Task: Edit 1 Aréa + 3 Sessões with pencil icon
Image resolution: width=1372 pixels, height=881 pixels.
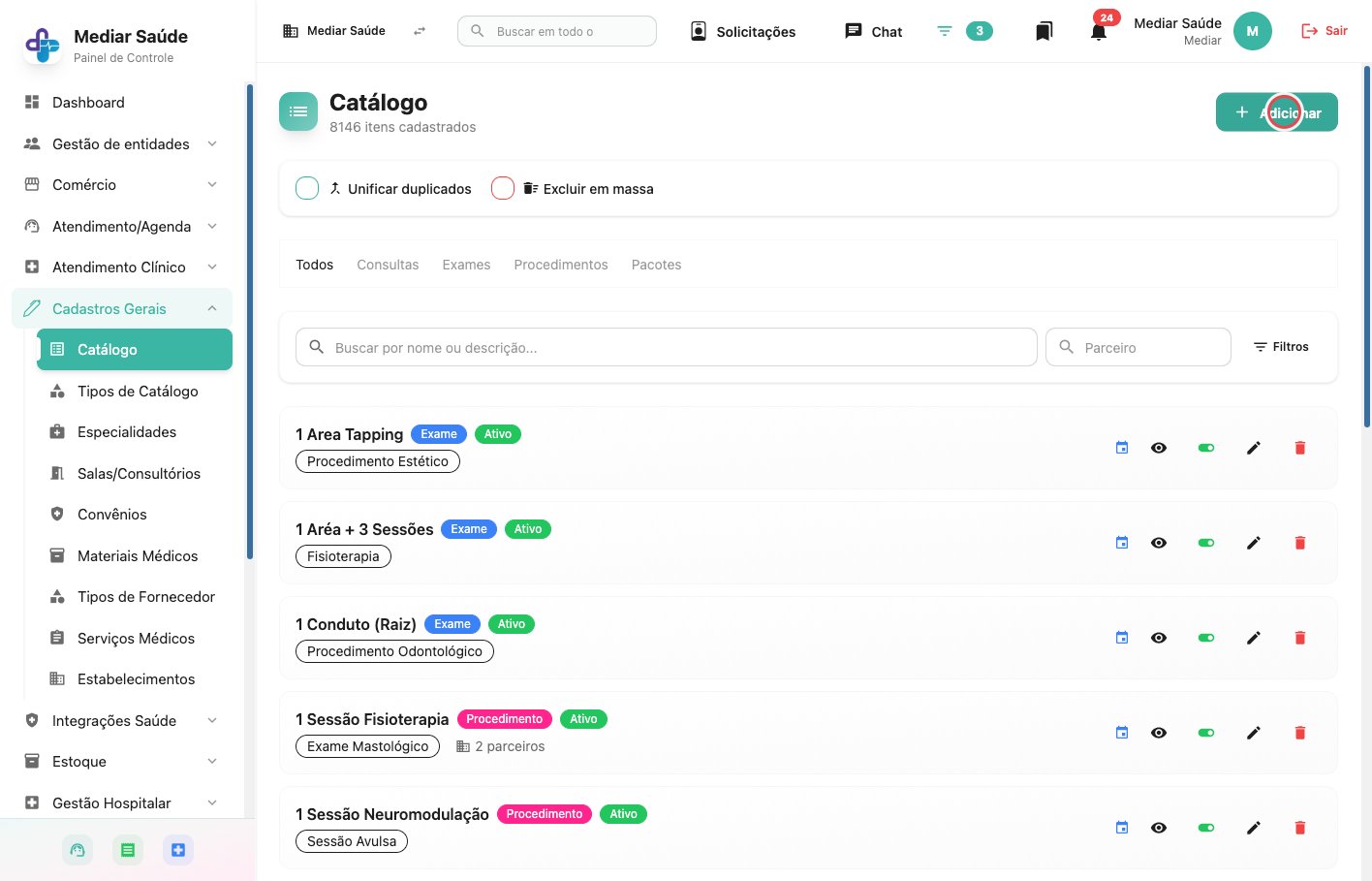Action: pos(1253,543)
